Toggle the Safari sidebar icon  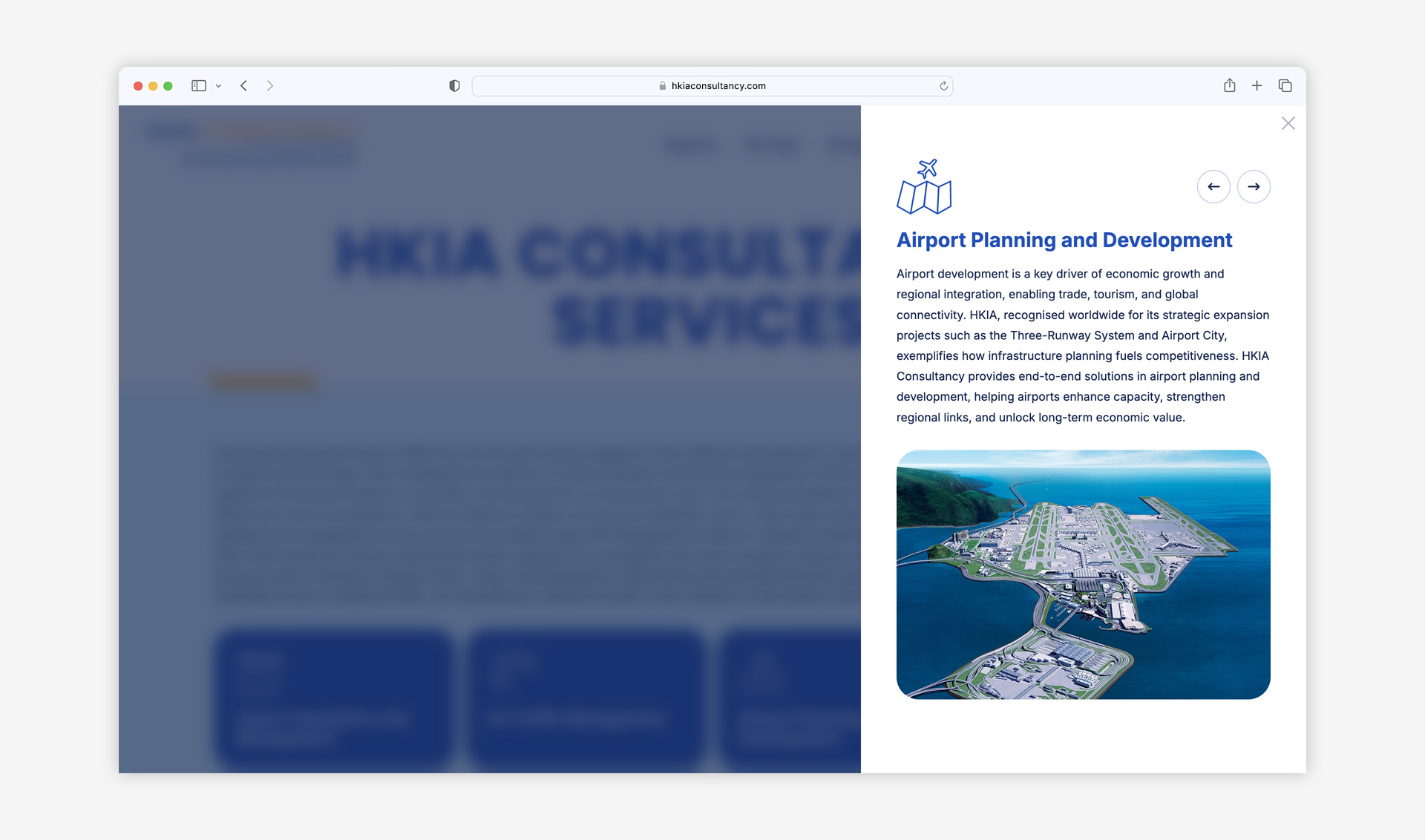point(198,86)
